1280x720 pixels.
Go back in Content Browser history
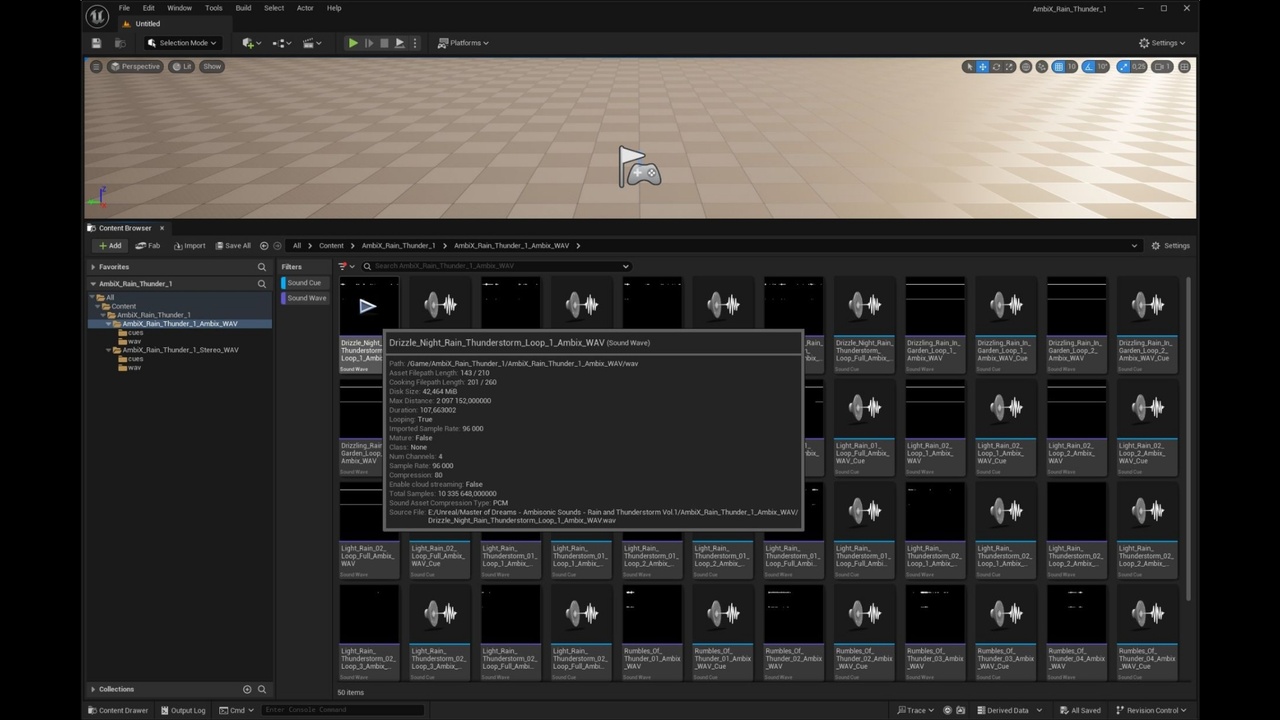264,245
